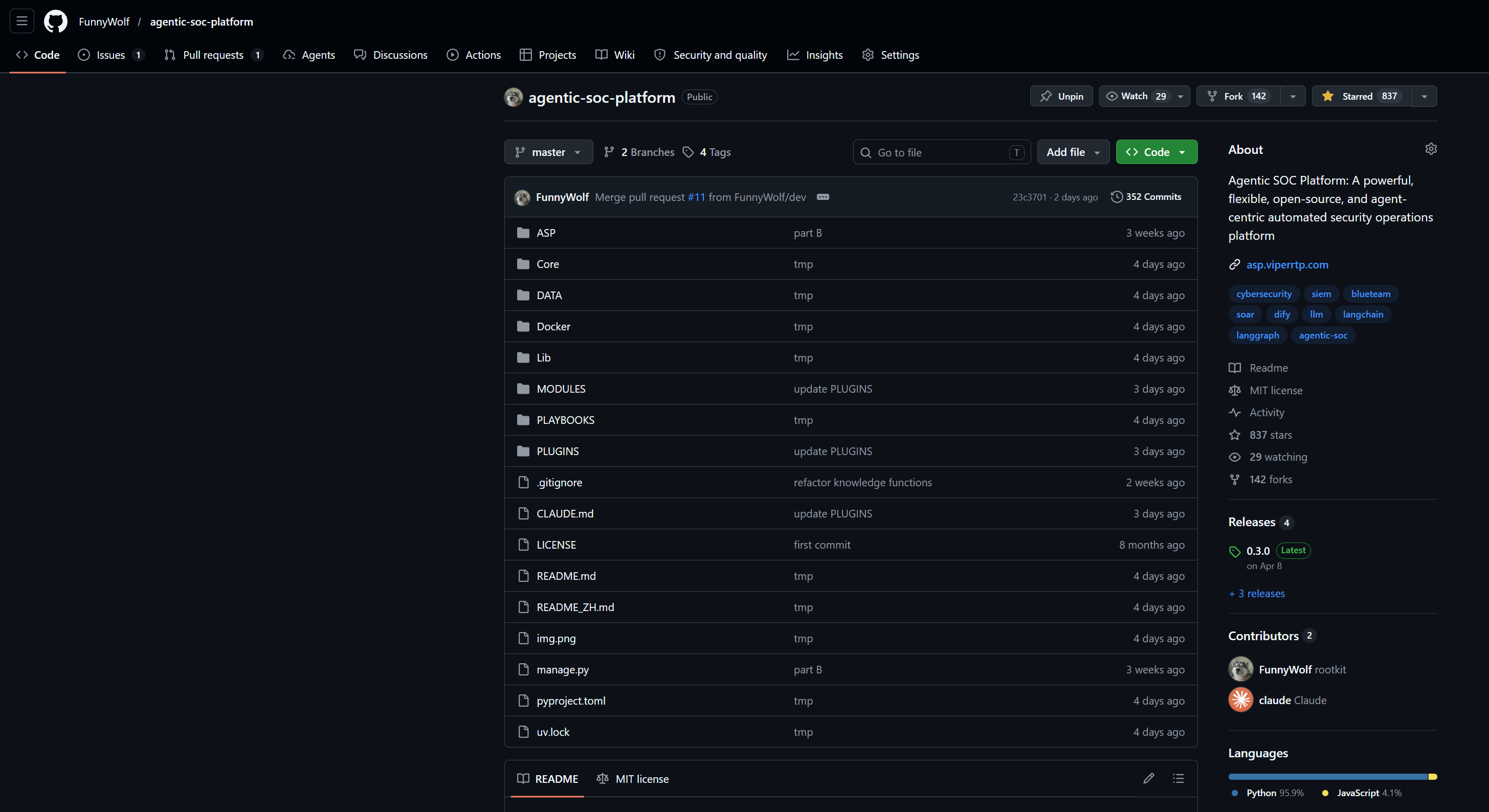Image resolution: width=1489 pixels, height=812 pixels.
Task: Expand commit message ellipsis button
Action: [823, 197]
